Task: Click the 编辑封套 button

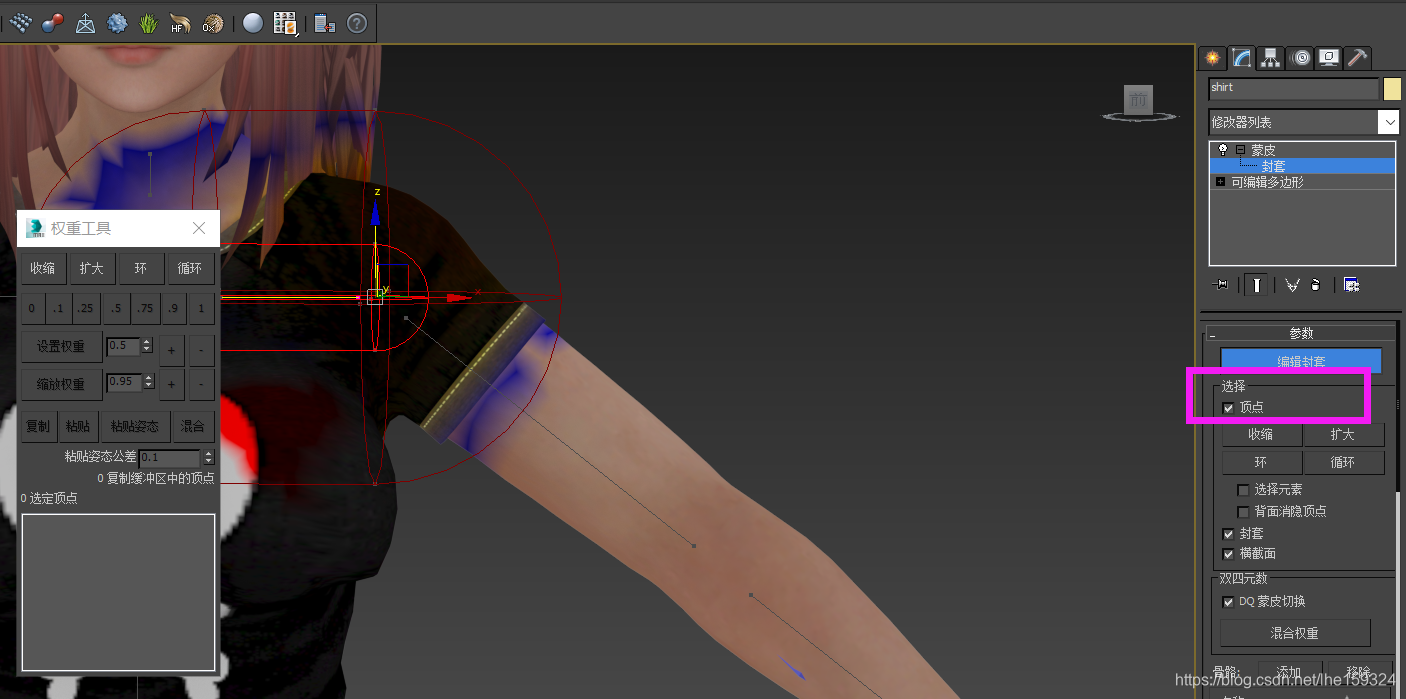Action: coord(1301,361)
